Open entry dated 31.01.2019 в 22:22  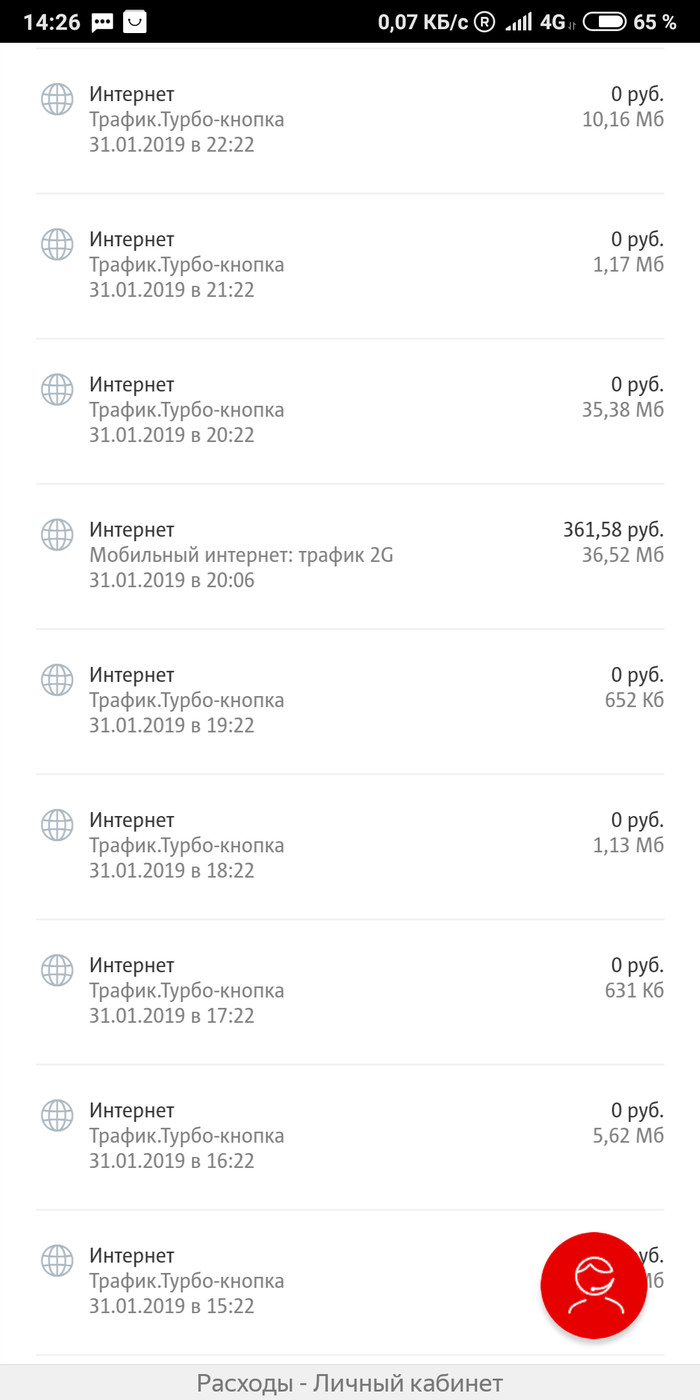[x=171, y=145]
